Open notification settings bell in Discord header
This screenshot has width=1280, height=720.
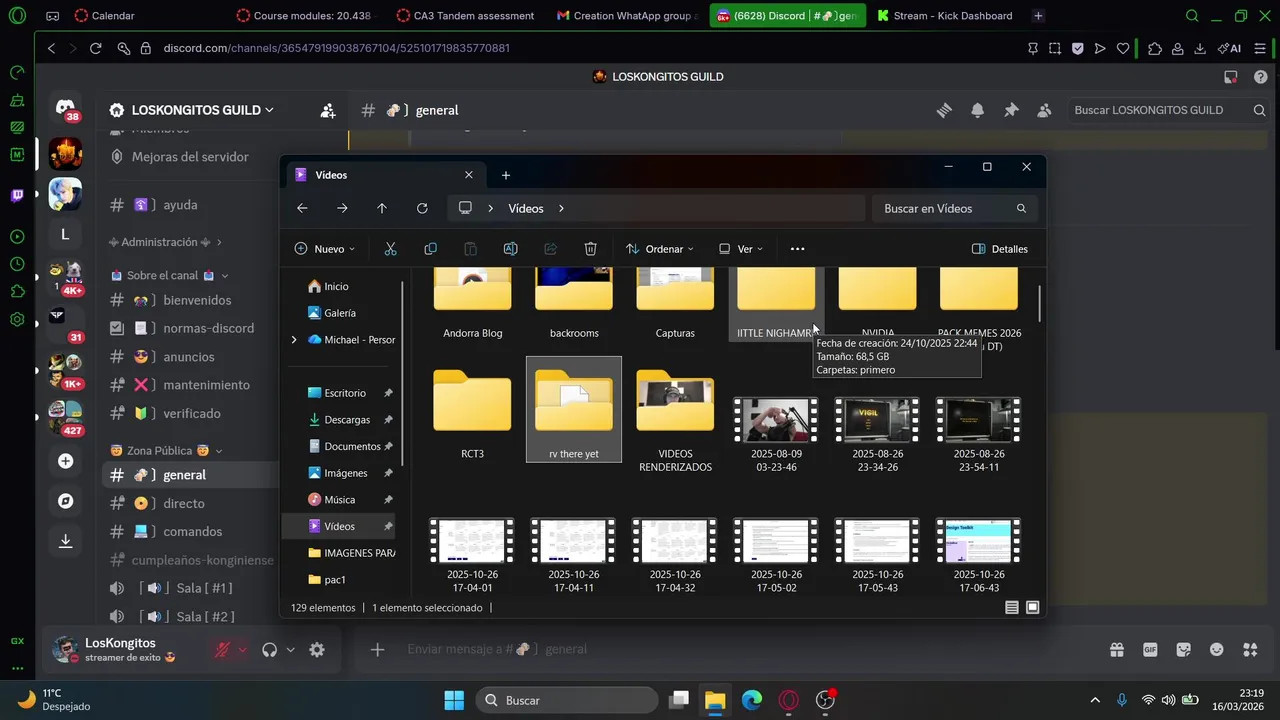(x=977, y=110)
